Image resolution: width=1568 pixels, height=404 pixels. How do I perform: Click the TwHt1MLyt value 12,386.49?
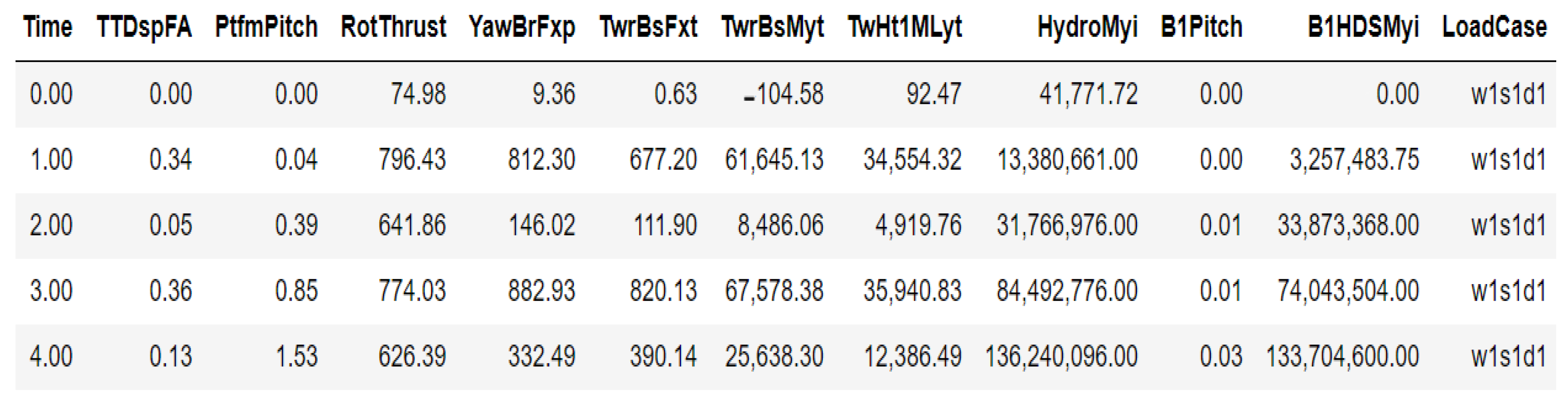click(x=913, y=356)
